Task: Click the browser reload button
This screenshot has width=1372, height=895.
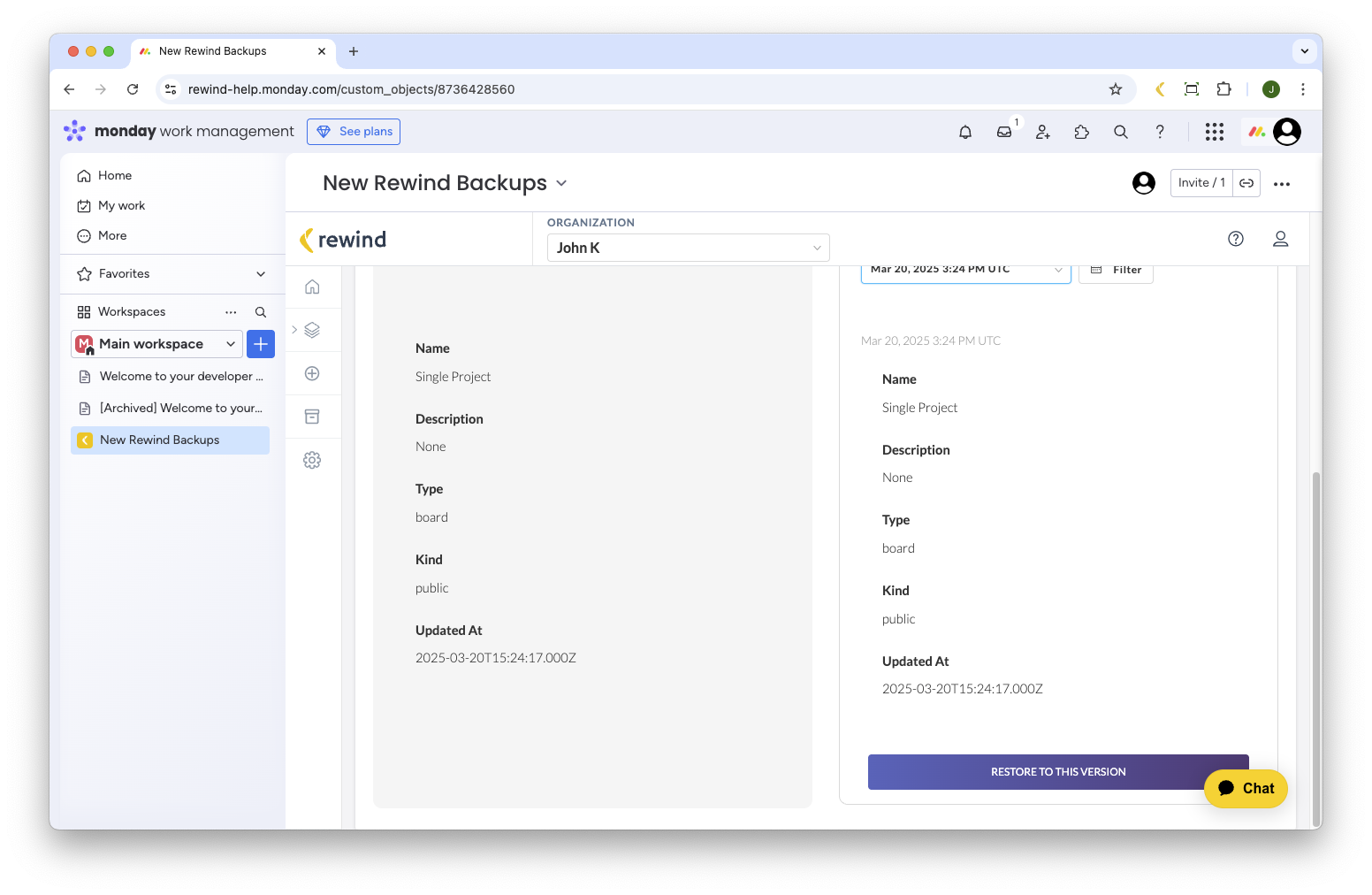Action: click(133, 89)
